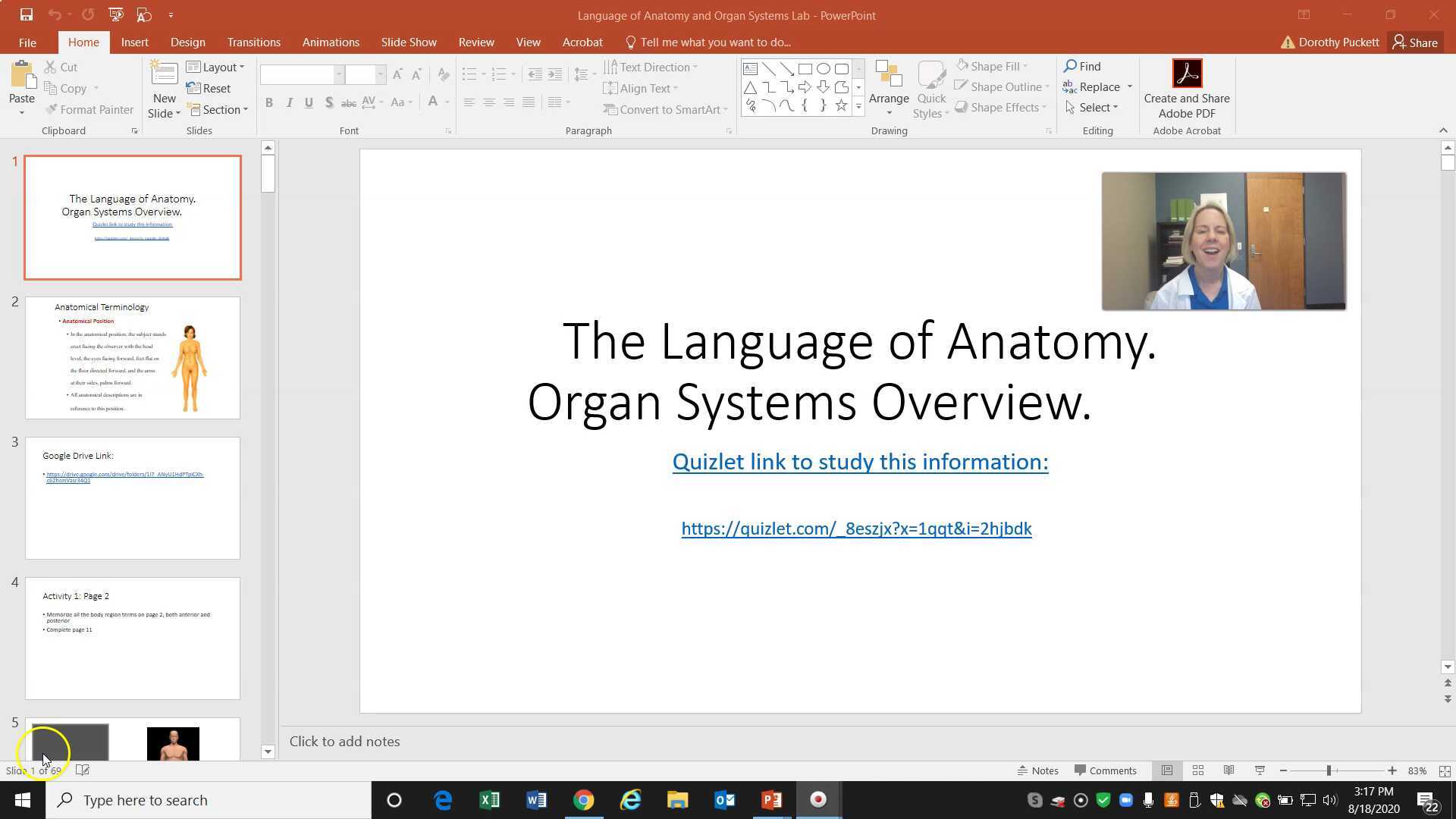Open the Section dropdown
This screenshot has width=1456, height=819.
218,109
